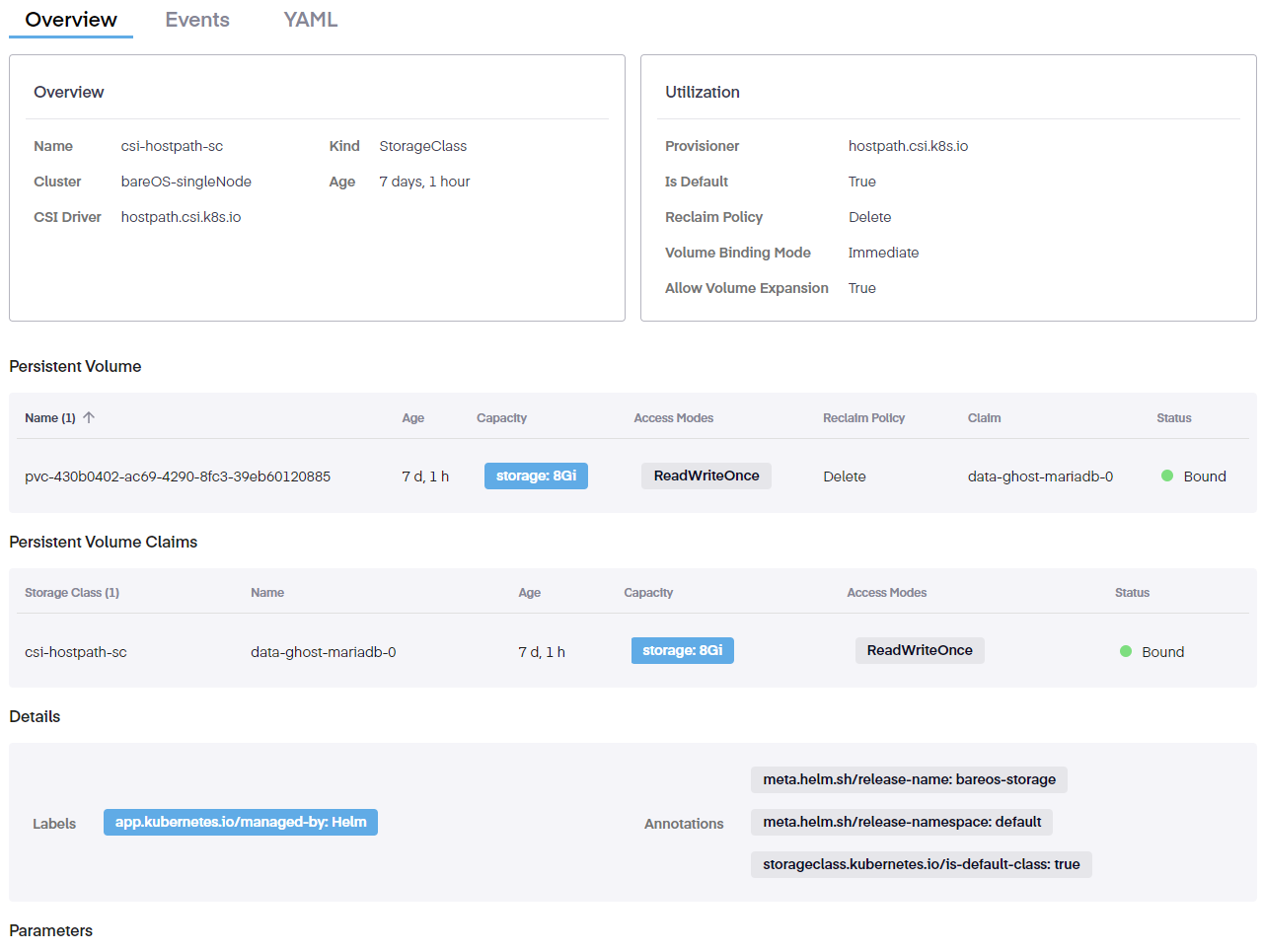Screen dimensions: 1263x952
Task: Sort Persistent Volume table by Reclaim Policy header
Action: tap(863, 418)
